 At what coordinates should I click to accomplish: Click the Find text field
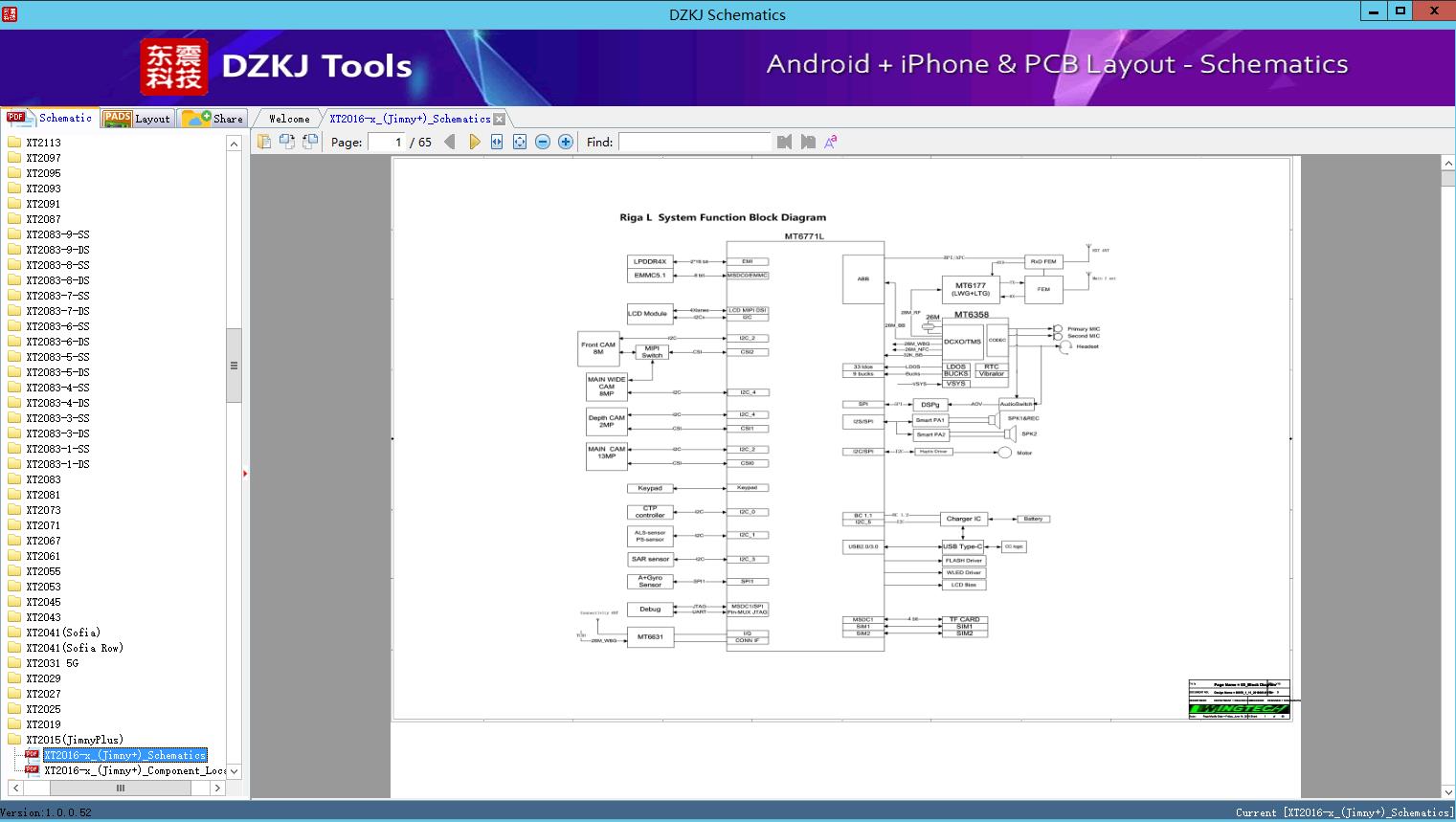[694, 142]
